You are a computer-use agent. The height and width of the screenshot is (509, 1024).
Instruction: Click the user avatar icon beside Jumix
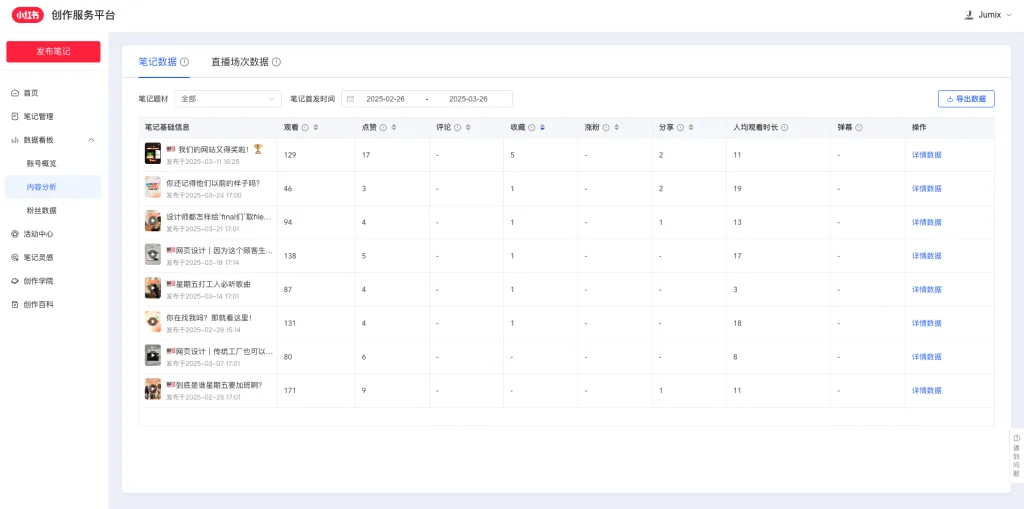pyautogui.click(x=969, y=15)
